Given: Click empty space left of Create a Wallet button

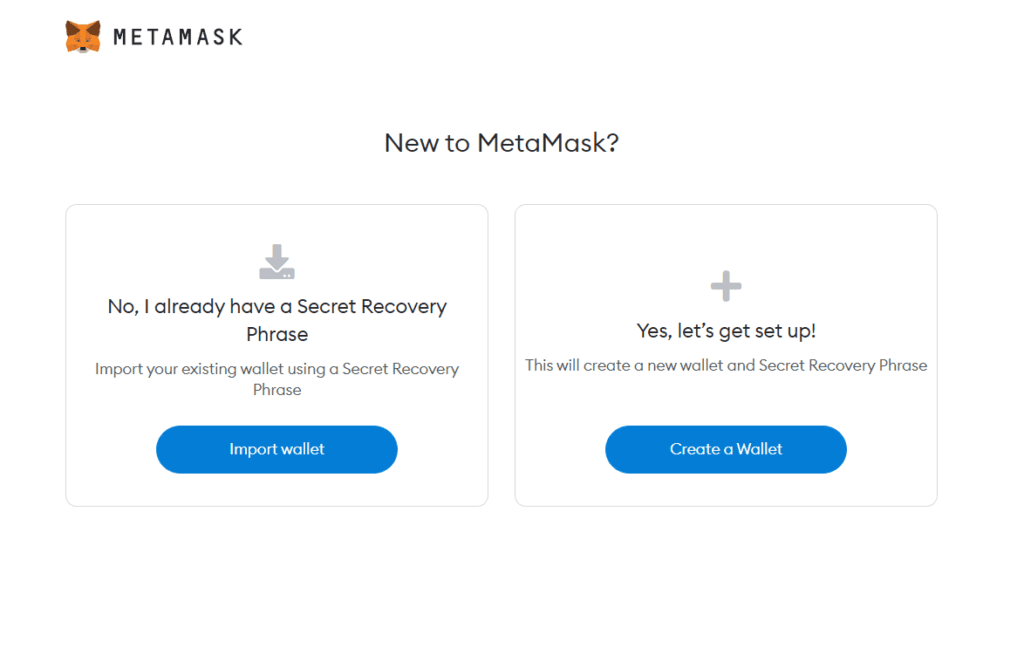Looking at the screenshot, I should tap(560, 449).
